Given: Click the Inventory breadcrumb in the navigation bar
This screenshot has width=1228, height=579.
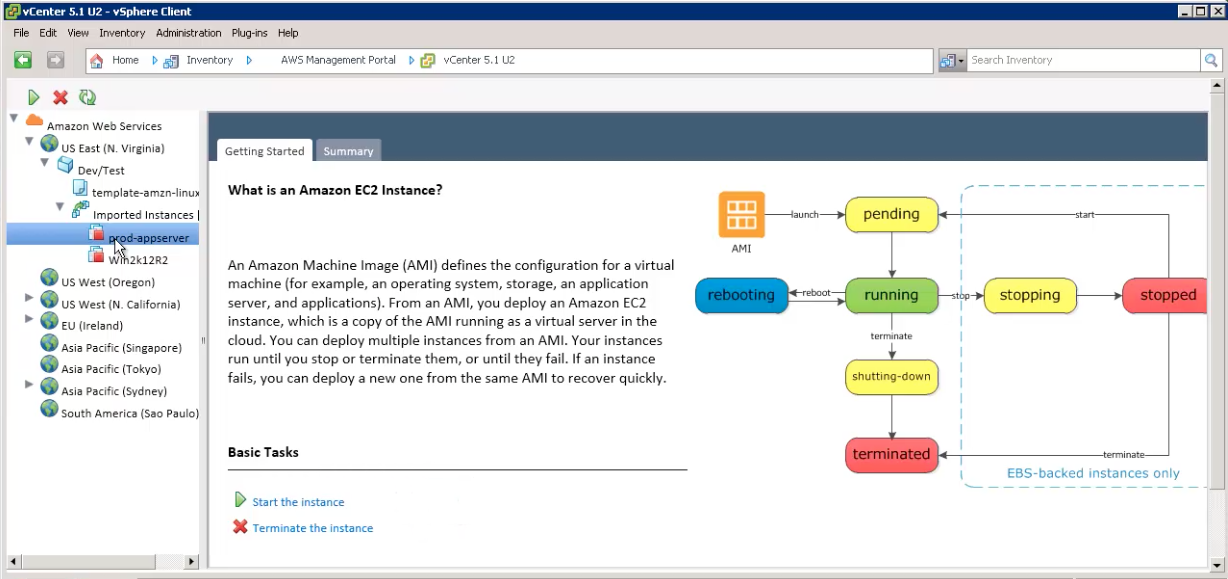Looking at the screenshot, I should coord(209,60).
